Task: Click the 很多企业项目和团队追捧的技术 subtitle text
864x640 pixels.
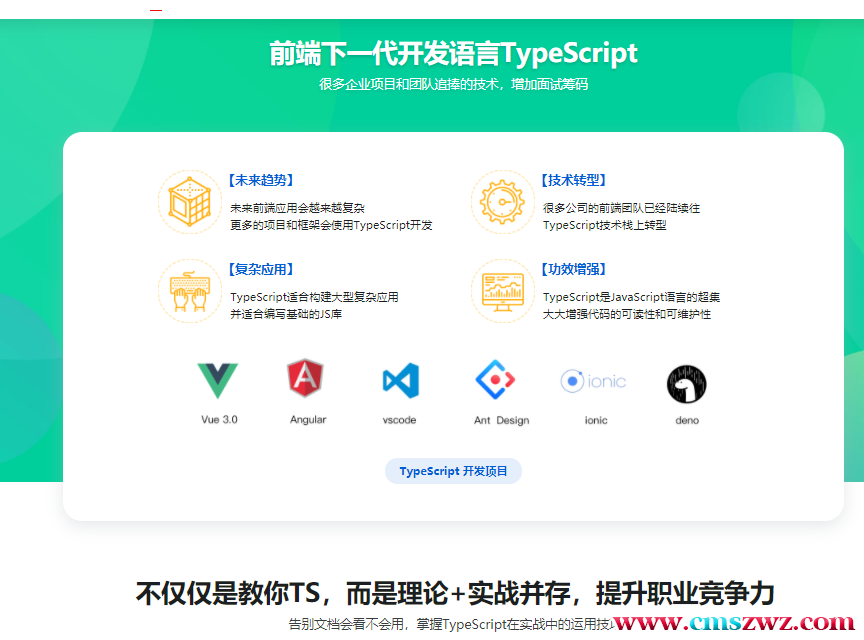Action: tap(453, 85)
